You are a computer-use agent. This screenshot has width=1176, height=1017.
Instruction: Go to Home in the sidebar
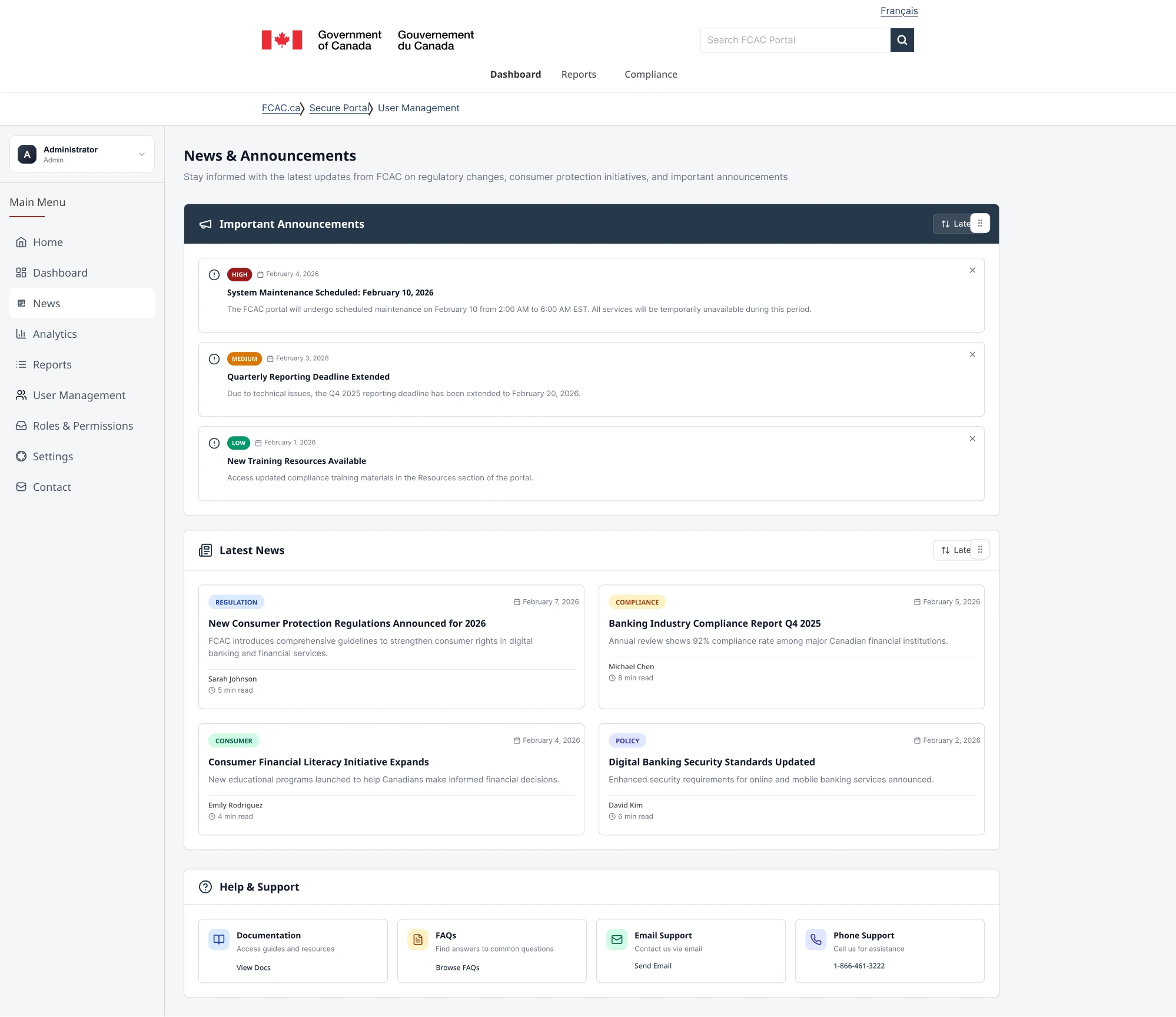pyautogui.click(x=82, y=242)
